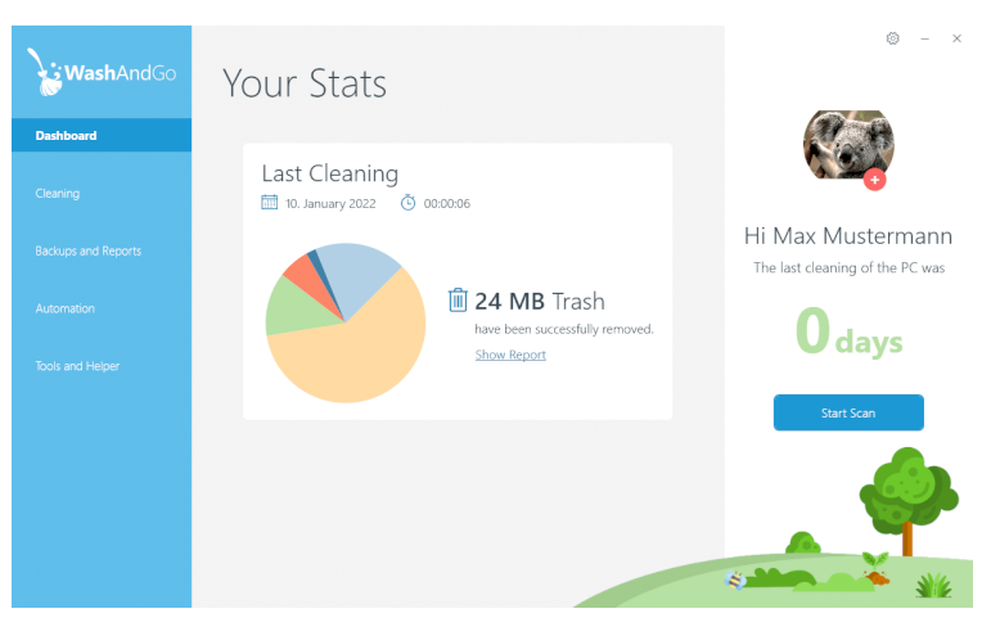Click the red plus badge on avatar
1000x623 pixels.
pyautogui.click(x=874, y=180)
